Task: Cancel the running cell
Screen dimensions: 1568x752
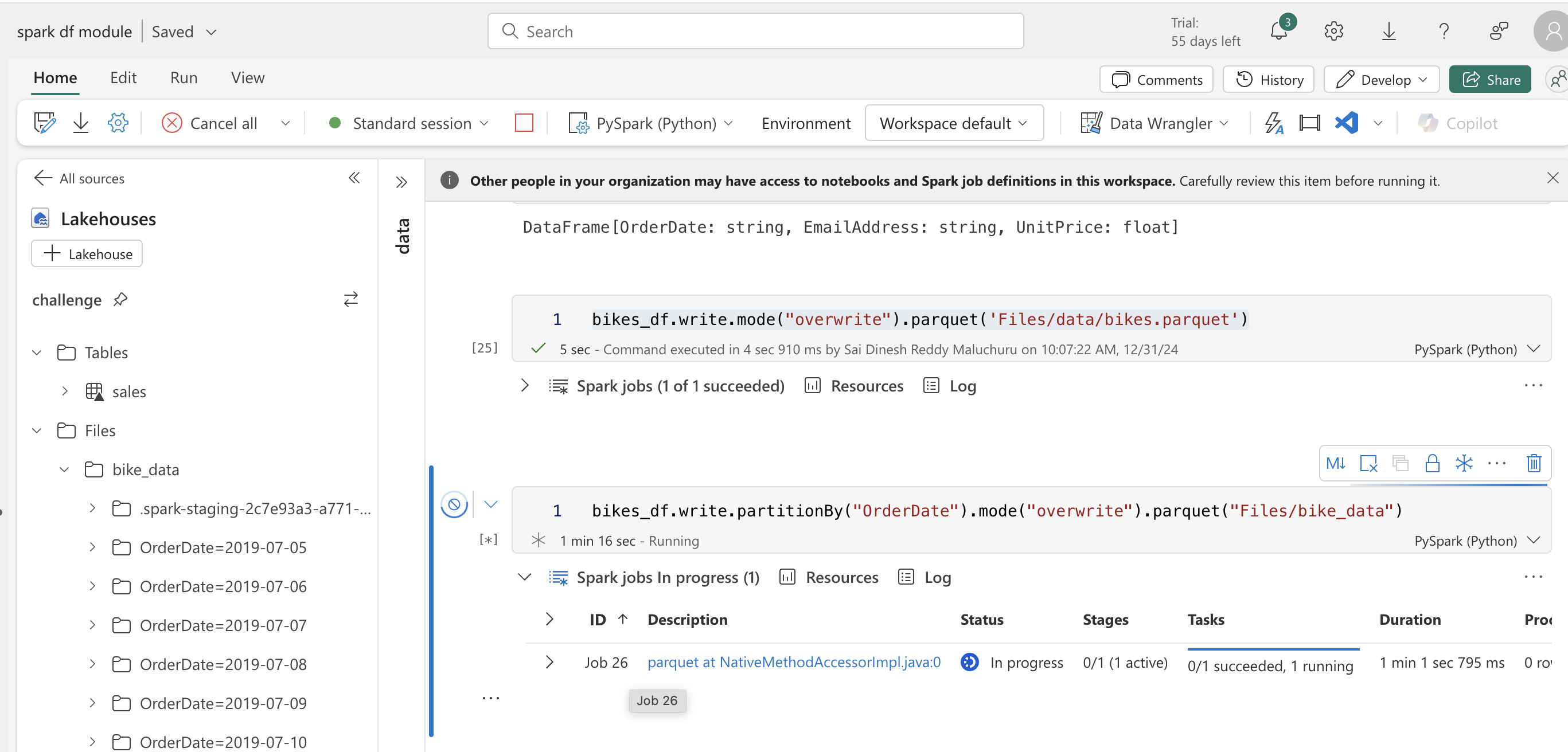Action: [x=454, y=504]
